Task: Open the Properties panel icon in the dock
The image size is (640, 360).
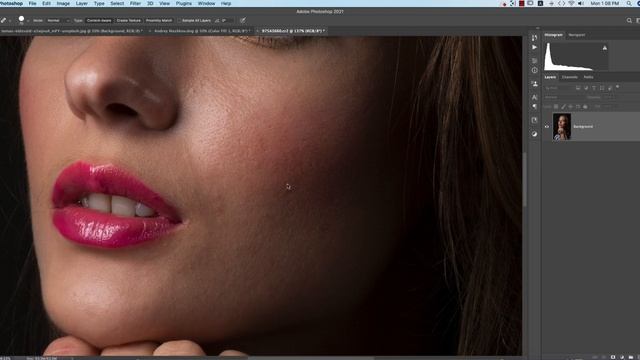Action: pos(535,61)
